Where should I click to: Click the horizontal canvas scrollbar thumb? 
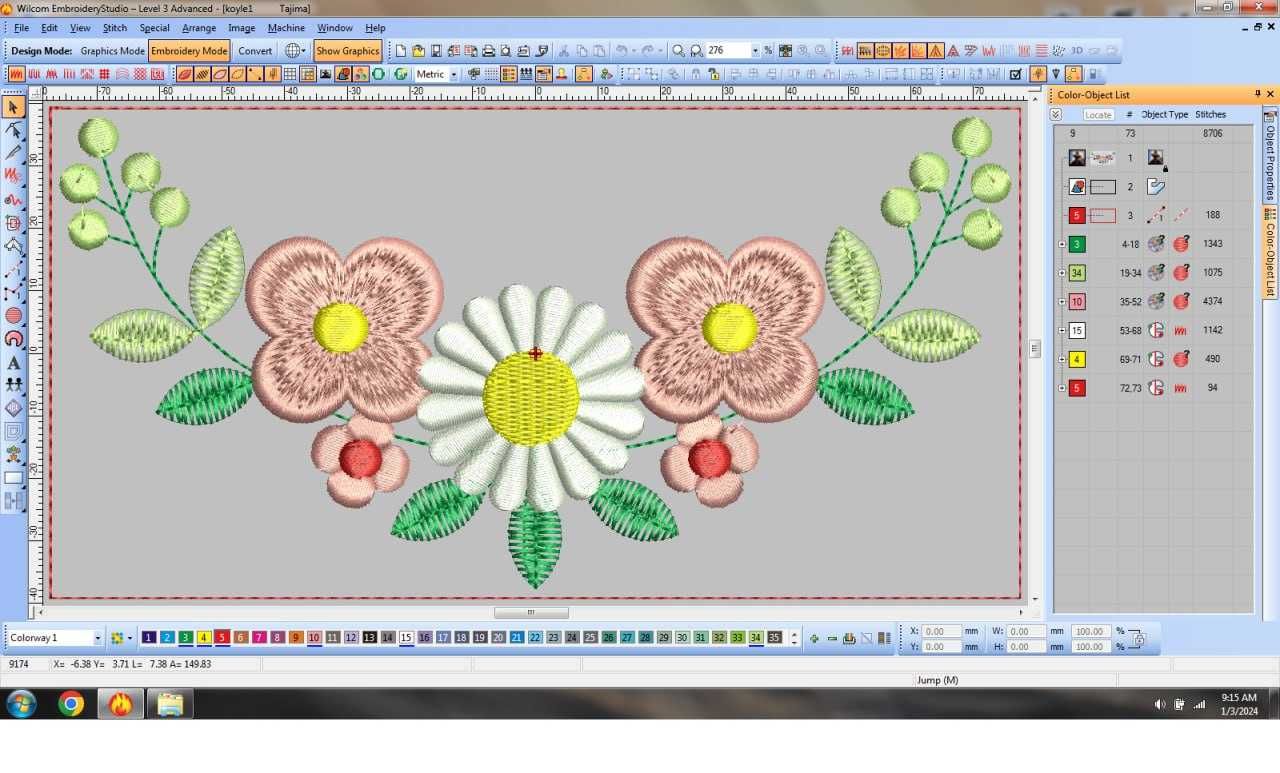pos(531,613)
